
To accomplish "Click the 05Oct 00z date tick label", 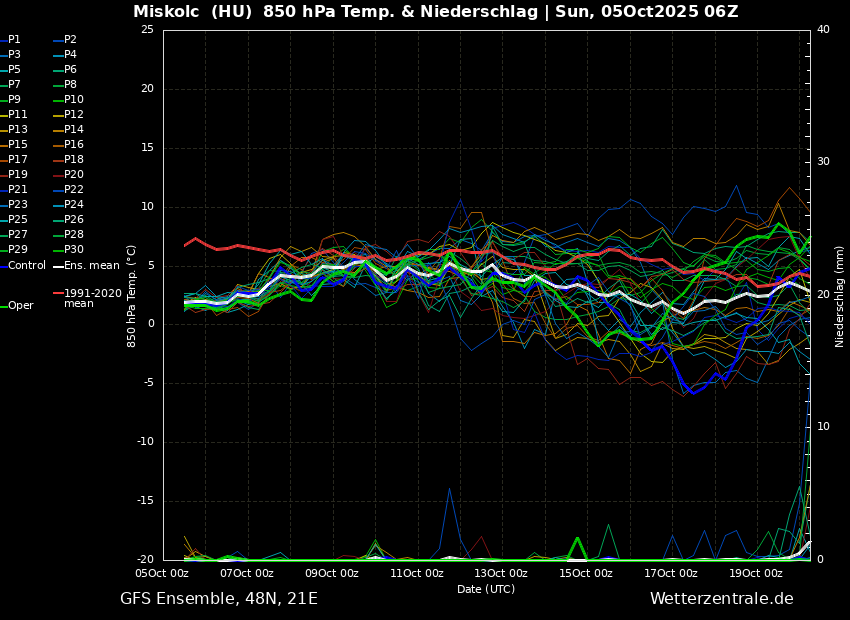I will click(x=162, y=573).
